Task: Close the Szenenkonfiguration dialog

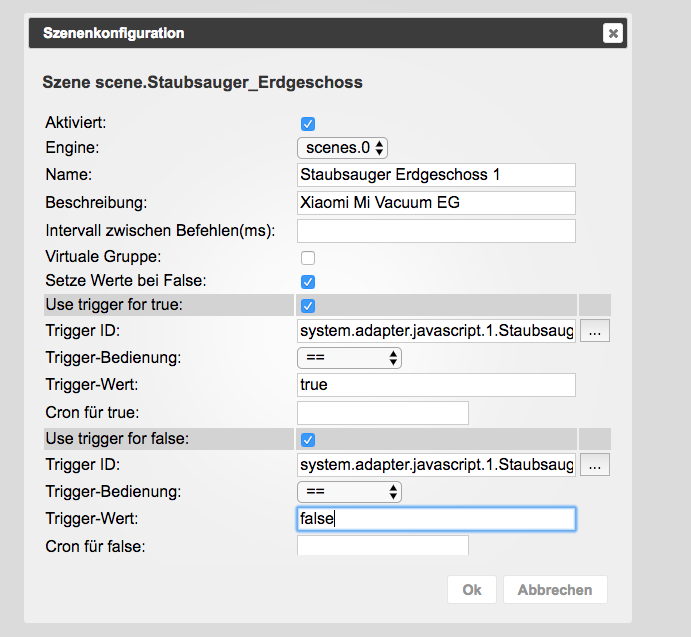Action: click(x=613, y=33)
